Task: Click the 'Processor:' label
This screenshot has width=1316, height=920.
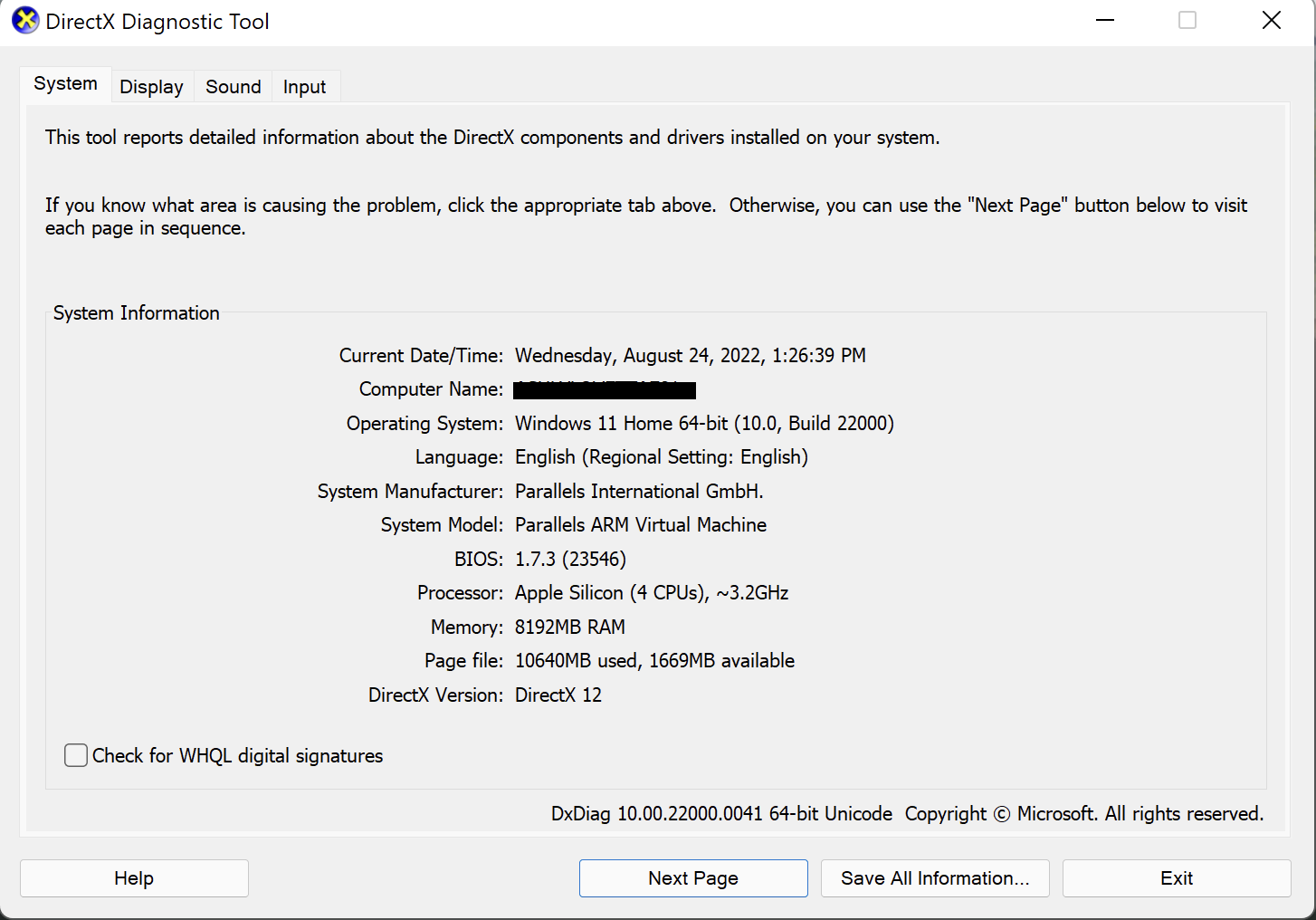Action: coord(460,593)
